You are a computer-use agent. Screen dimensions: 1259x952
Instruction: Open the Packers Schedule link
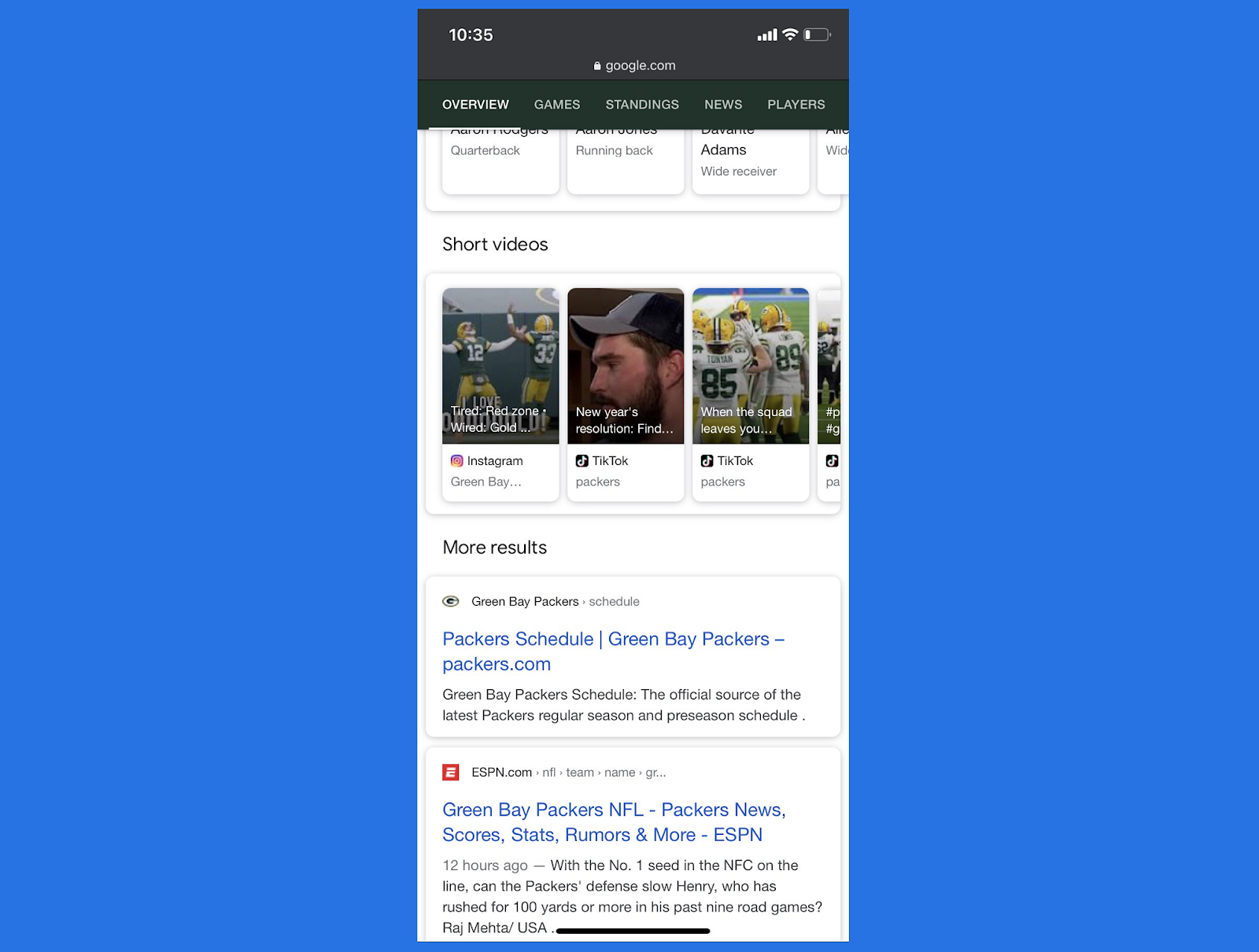click(614, 651)
